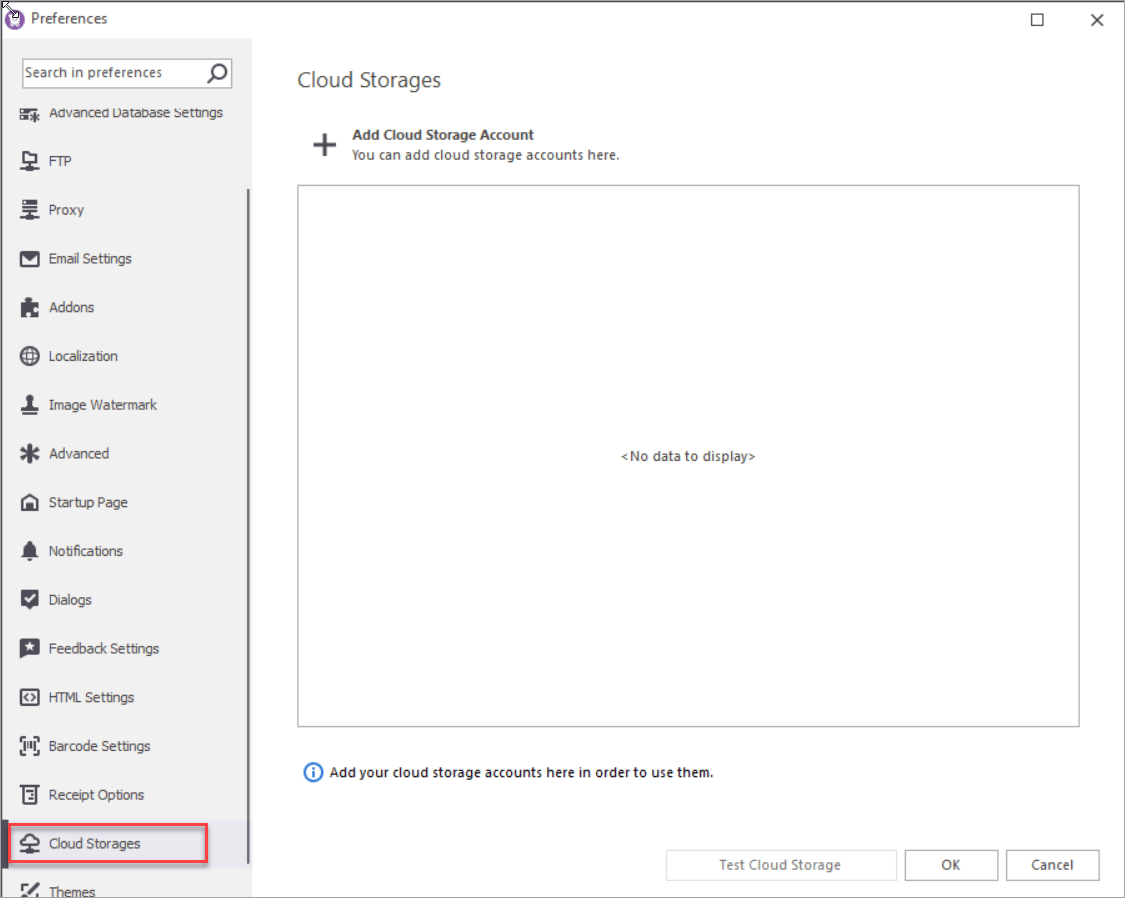The height and width of the screenshot is (898, 1125).
Task: Open the FTP preferences section
Action: pos(125,161)
